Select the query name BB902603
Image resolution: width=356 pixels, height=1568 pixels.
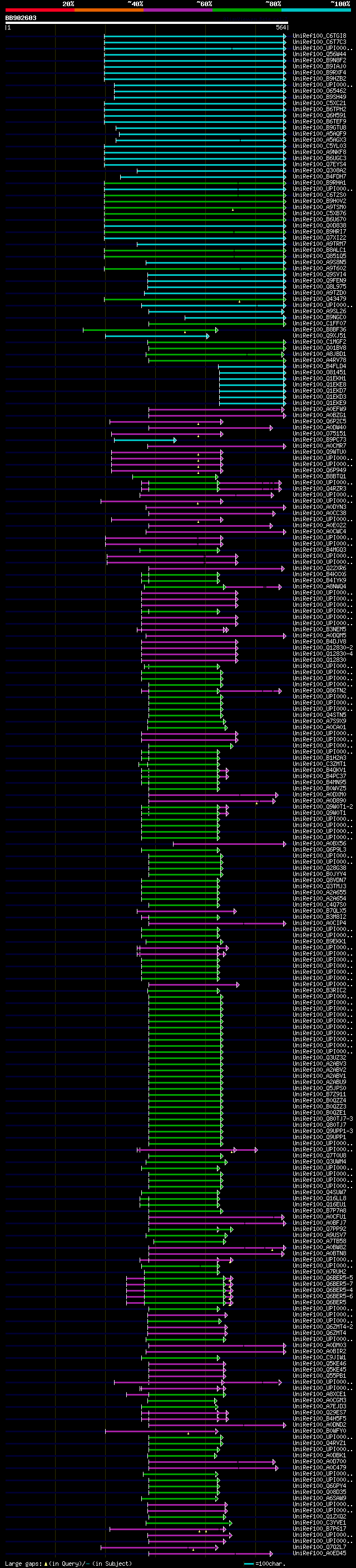(21, 18)
